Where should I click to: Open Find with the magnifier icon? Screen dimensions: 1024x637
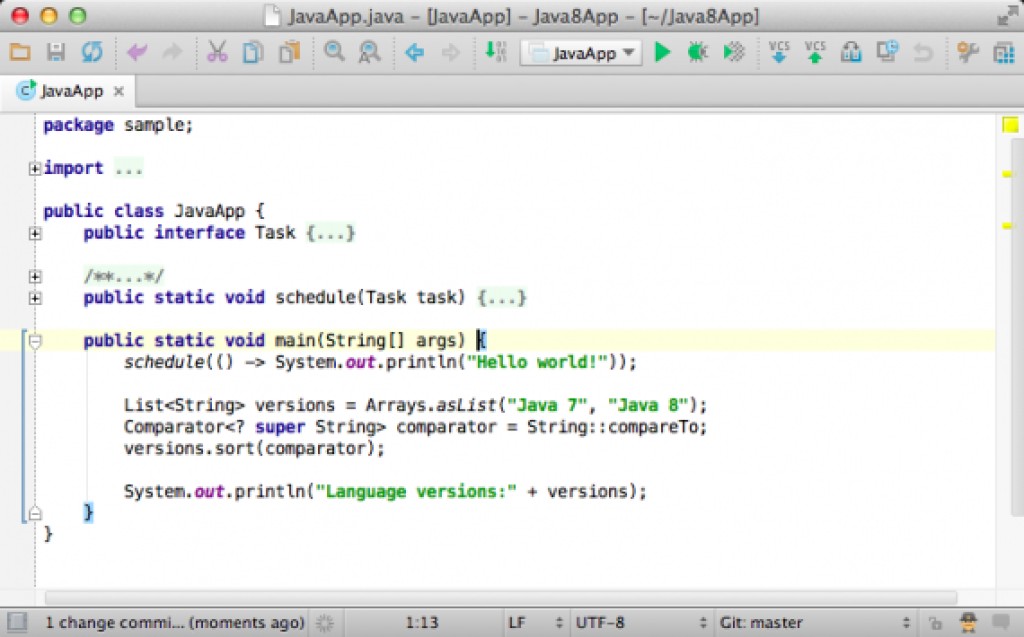[x=334, y=52]
